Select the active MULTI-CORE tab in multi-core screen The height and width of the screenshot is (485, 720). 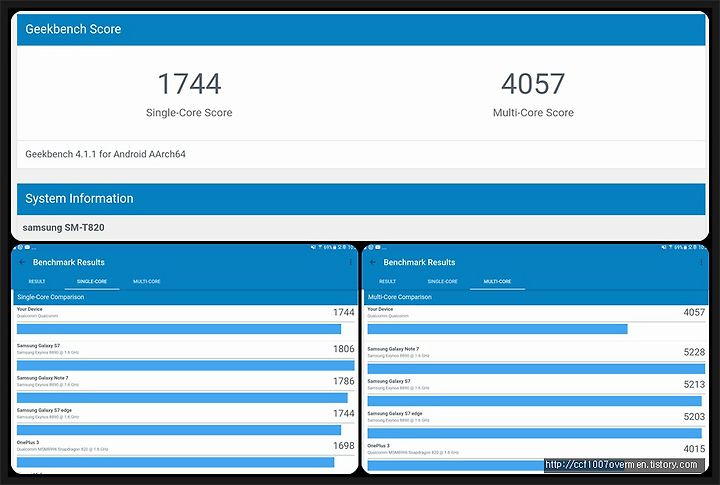(497, 281)
